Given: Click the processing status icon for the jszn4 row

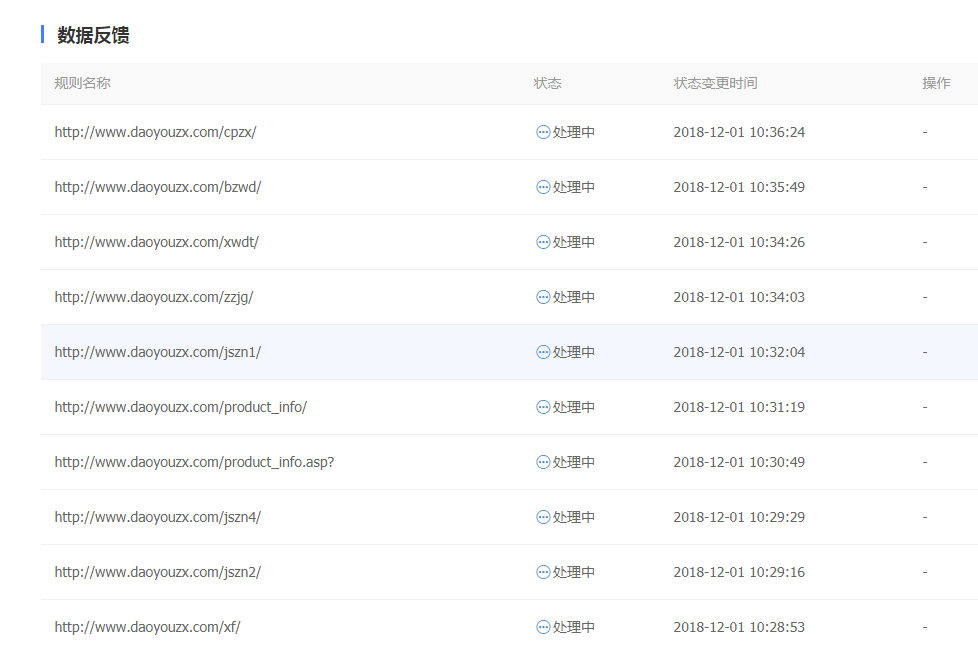Looking at the screenshot, I should [543, 517].
